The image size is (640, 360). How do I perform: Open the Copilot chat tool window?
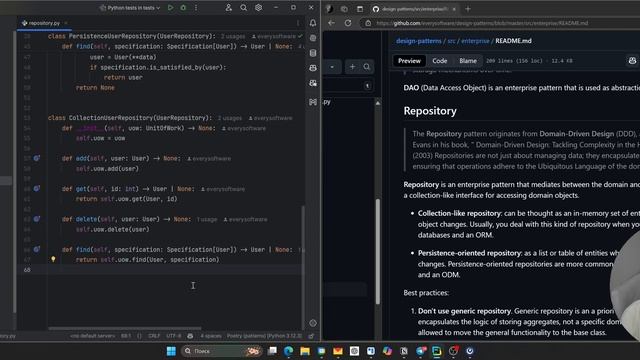313,83
